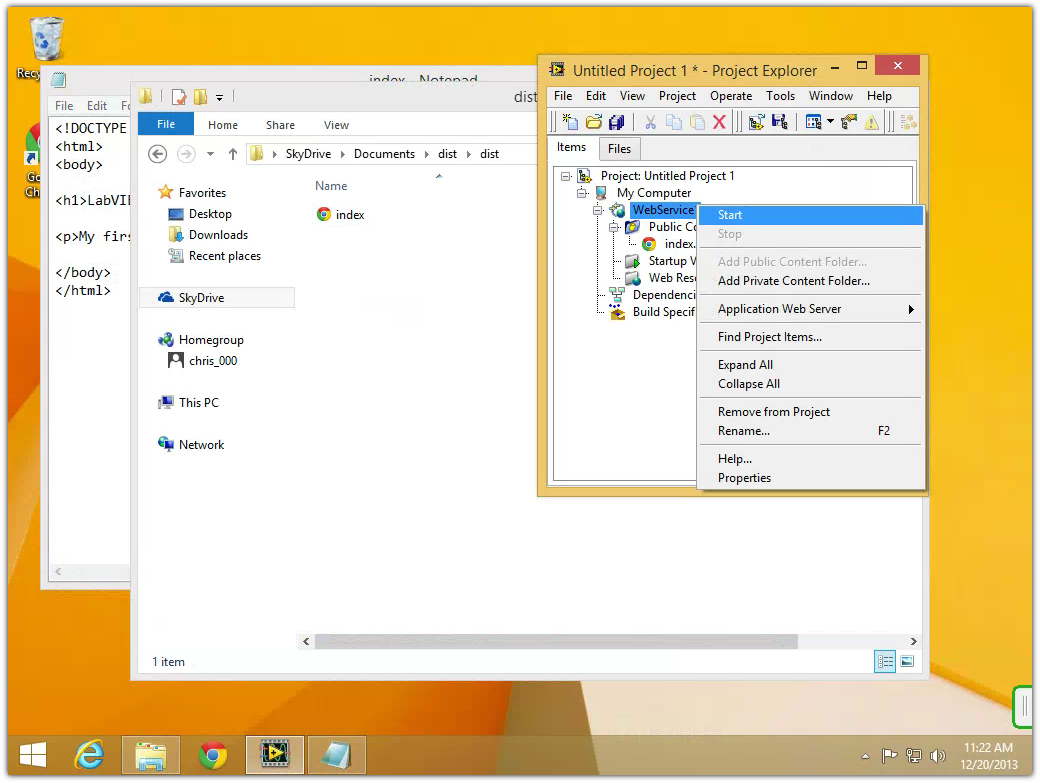Choose Start from the context menu

pyautogui.click(x=730, y=215)
